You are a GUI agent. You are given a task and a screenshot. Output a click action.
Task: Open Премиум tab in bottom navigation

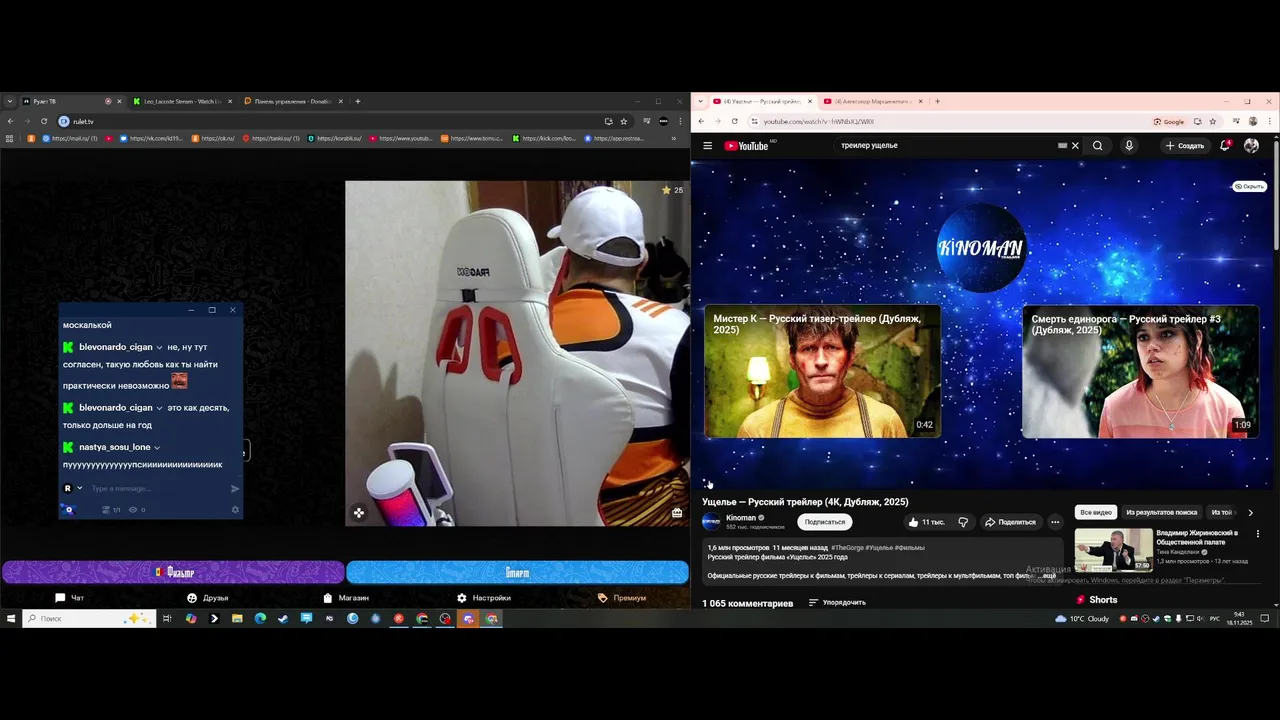coord(622,598)
